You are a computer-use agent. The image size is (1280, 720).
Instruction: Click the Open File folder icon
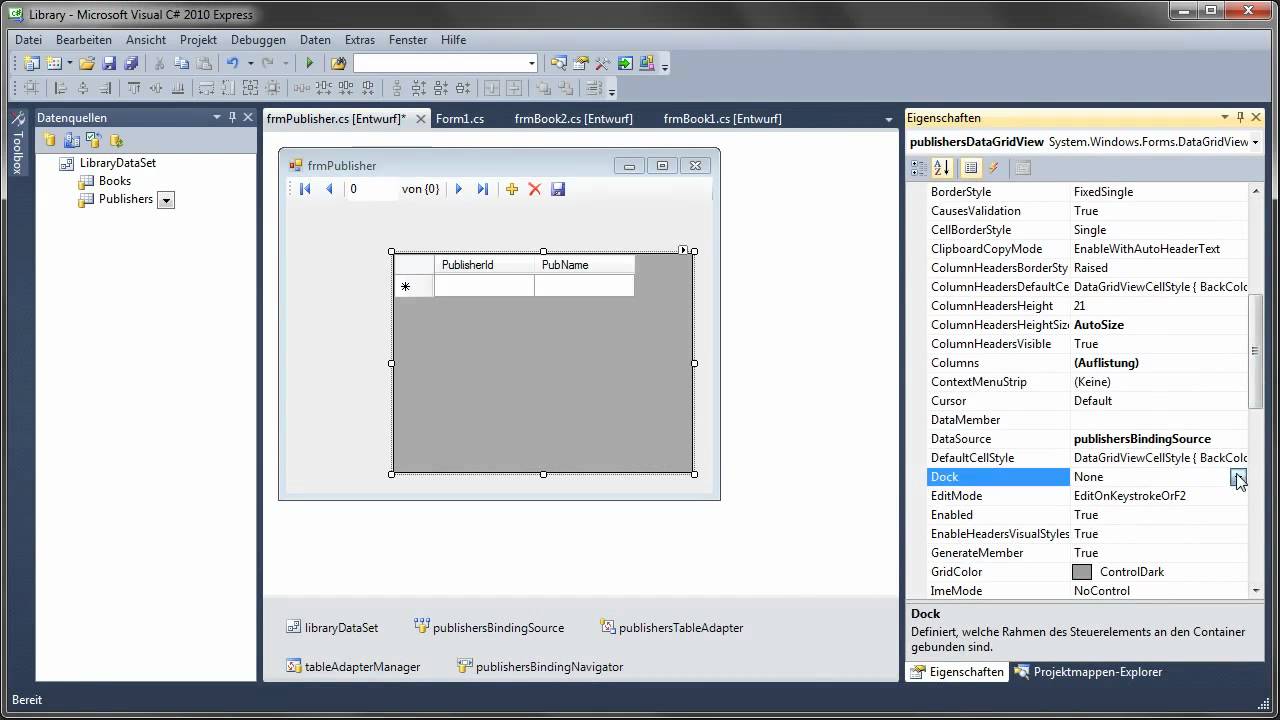(87, 63)
